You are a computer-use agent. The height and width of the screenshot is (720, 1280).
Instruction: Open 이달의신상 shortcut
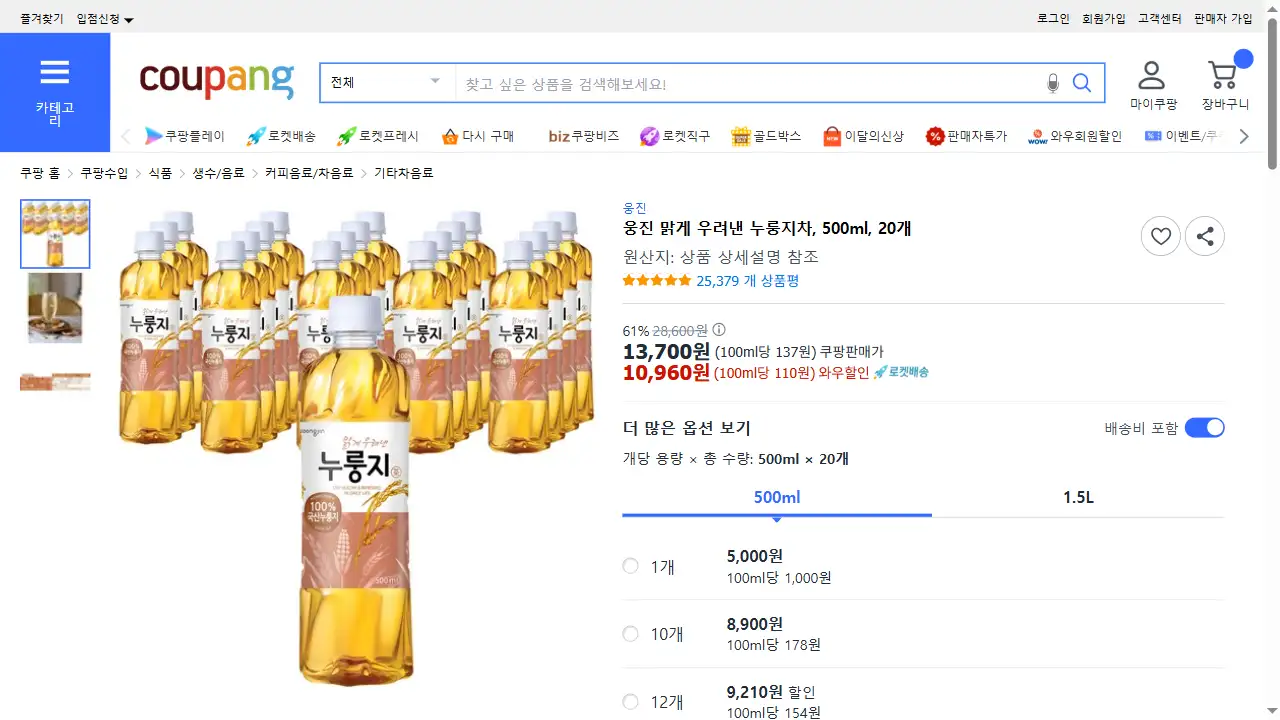863,136
